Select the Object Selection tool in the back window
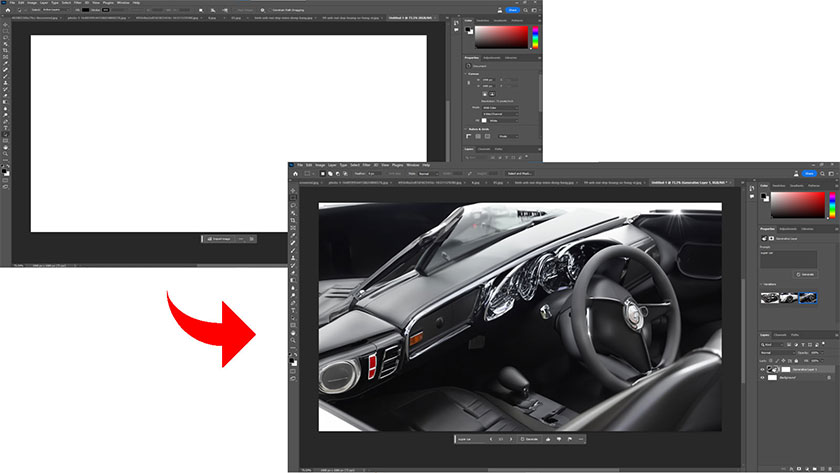This screenshot has width=840, height=473. point(5,44)
